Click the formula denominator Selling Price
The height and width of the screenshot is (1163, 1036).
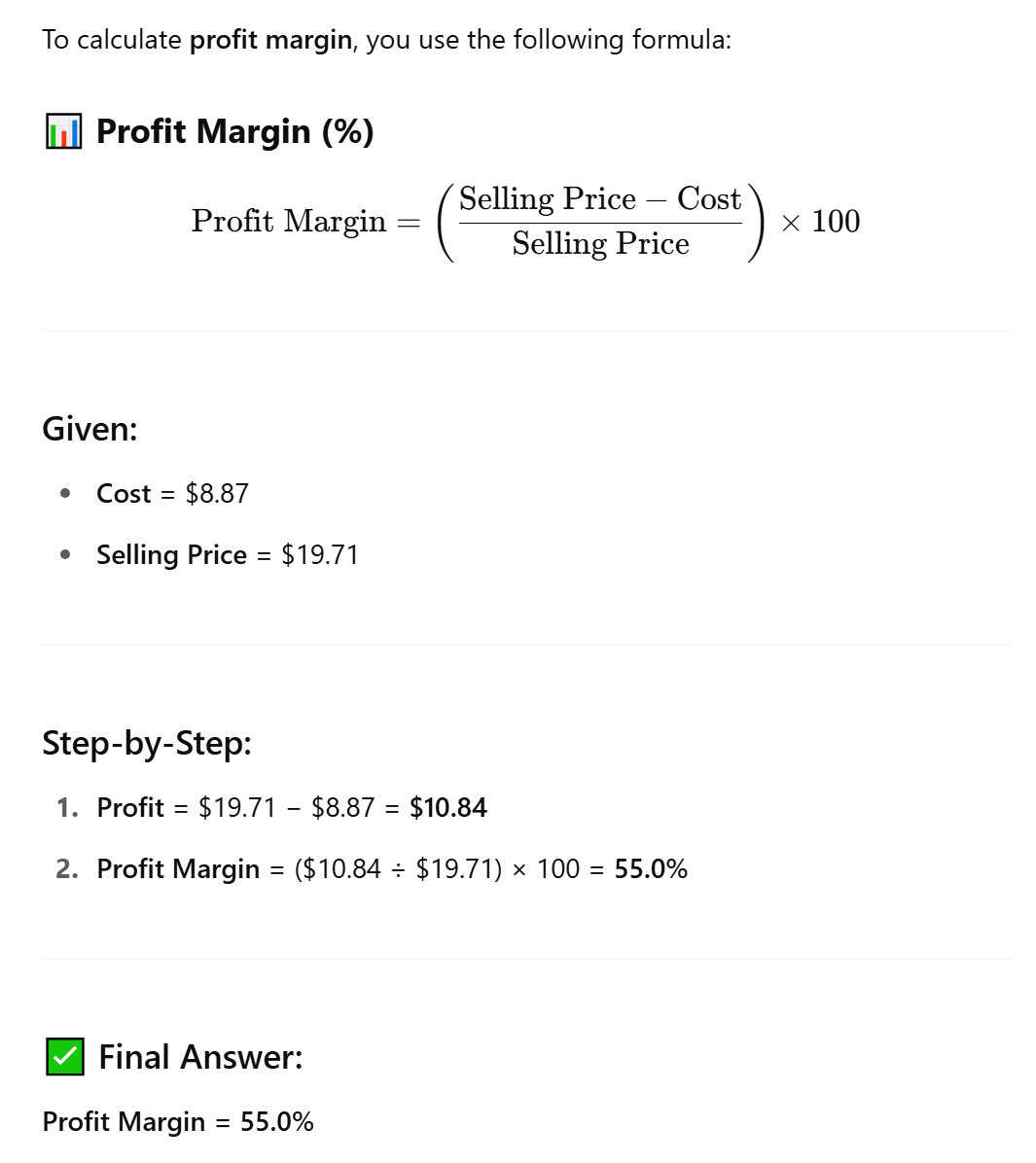(600, 243)
